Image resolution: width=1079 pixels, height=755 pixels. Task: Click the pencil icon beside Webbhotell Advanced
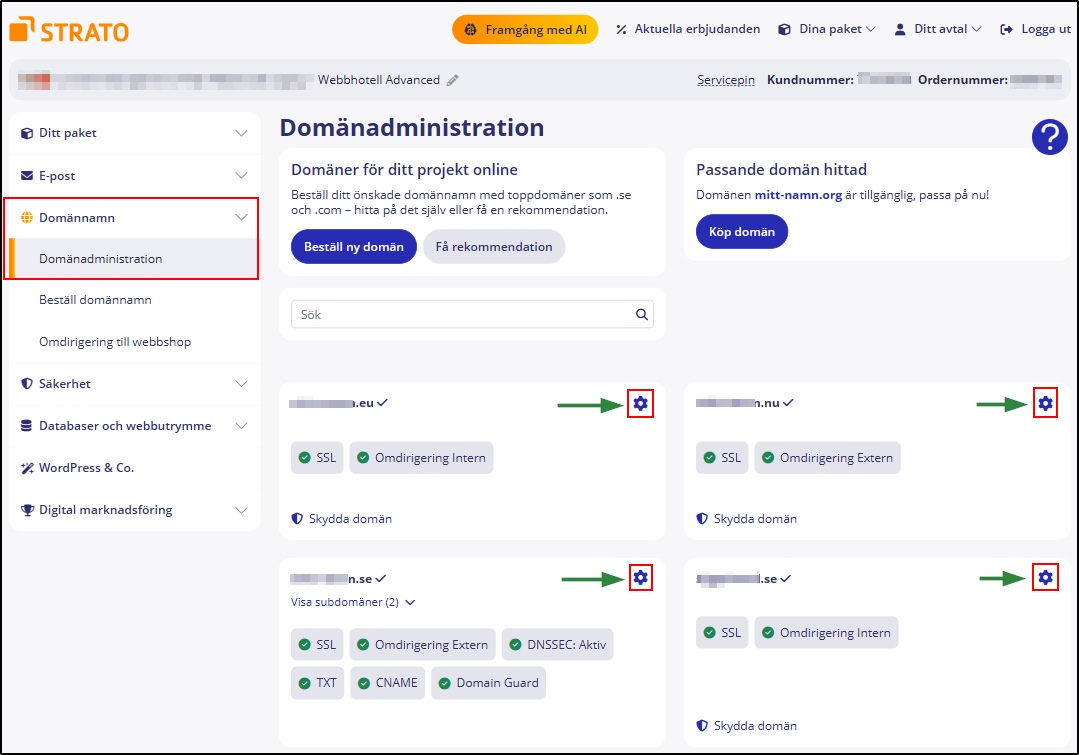(453, 80)
